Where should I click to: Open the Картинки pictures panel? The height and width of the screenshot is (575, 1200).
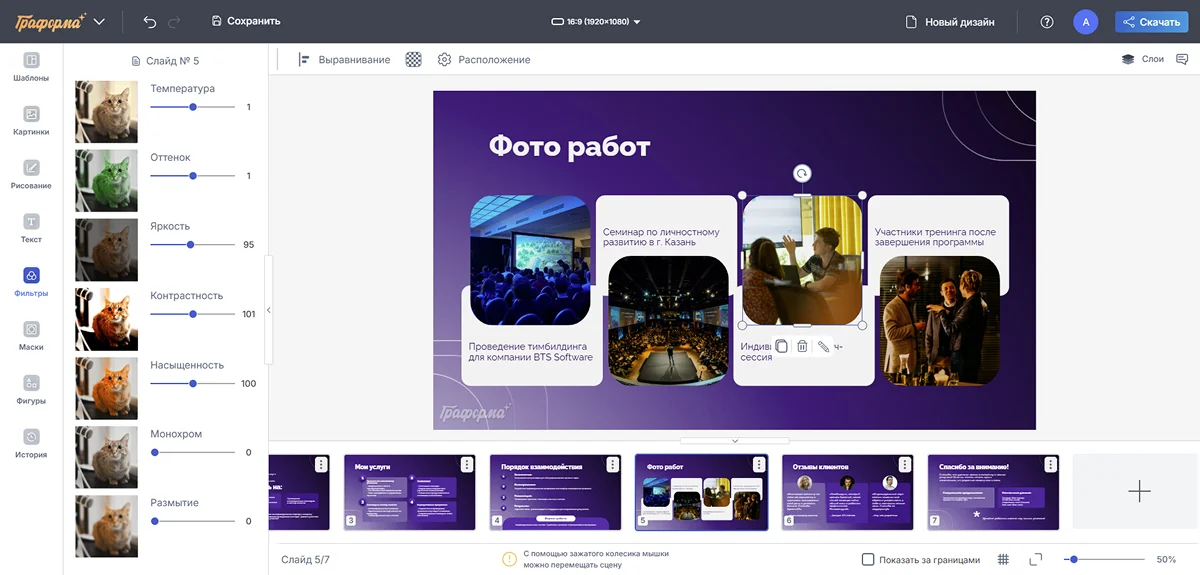point(31,121)
